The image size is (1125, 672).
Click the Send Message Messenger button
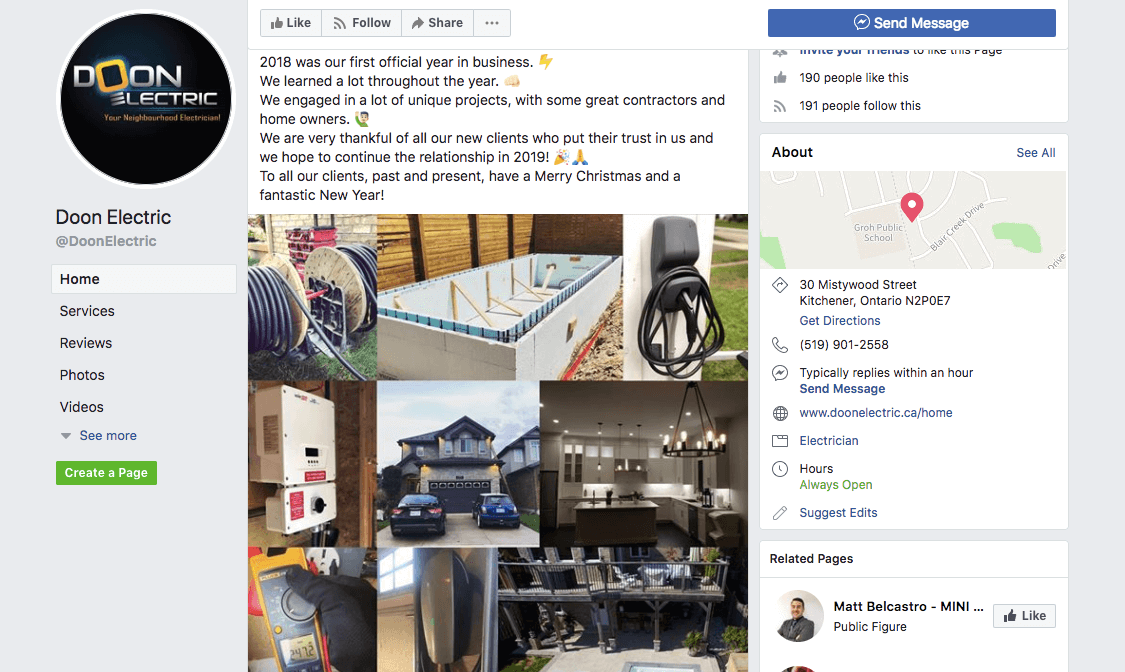click(911, 23)
